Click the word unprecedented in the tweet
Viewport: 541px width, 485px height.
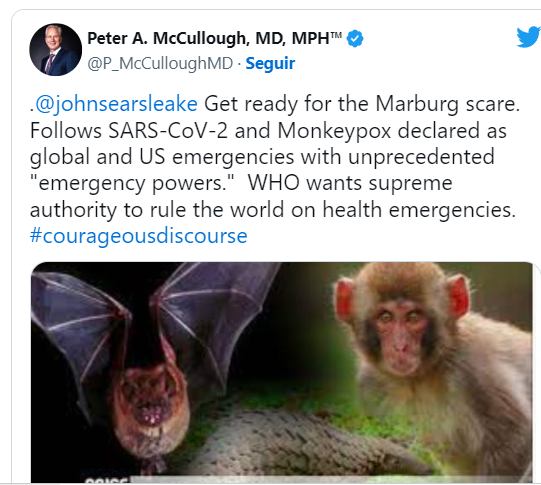pos(421,157)
